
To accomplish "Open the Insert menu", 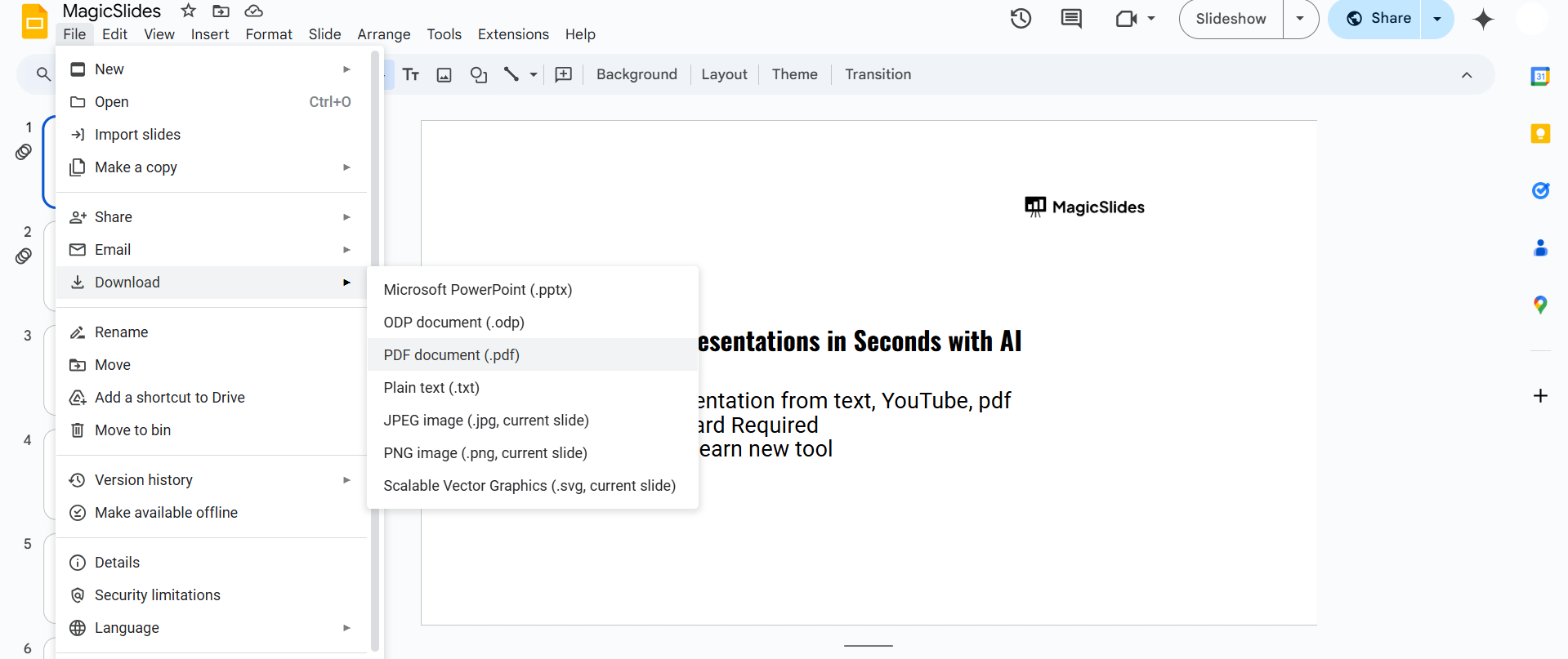I will pyautogui.click(x=210, y=34).
